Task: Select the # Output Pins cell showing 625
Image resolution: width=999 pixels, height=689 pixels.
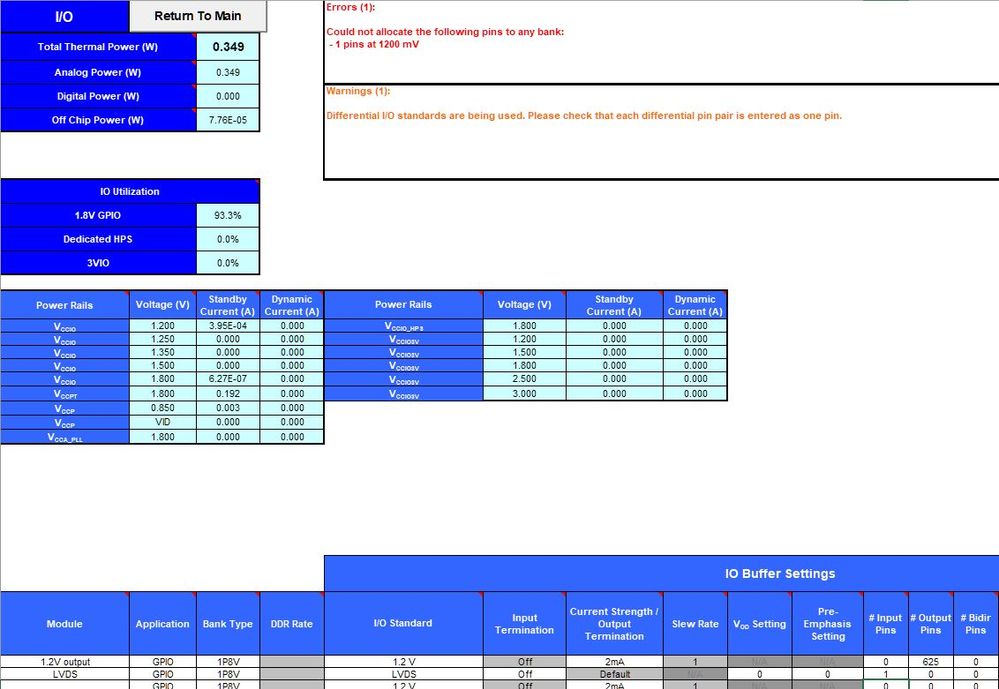Action: click(931, 661)
